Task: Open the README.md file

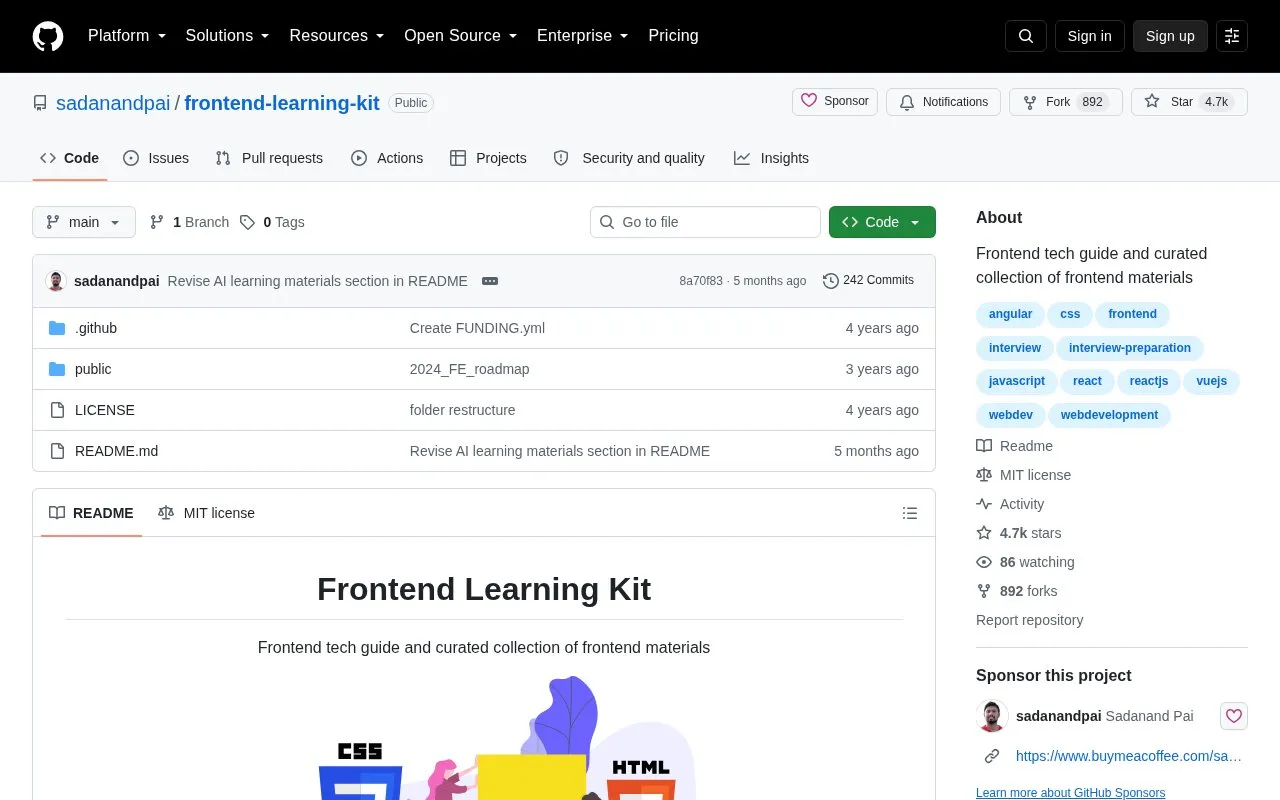Action: (116, 451)
